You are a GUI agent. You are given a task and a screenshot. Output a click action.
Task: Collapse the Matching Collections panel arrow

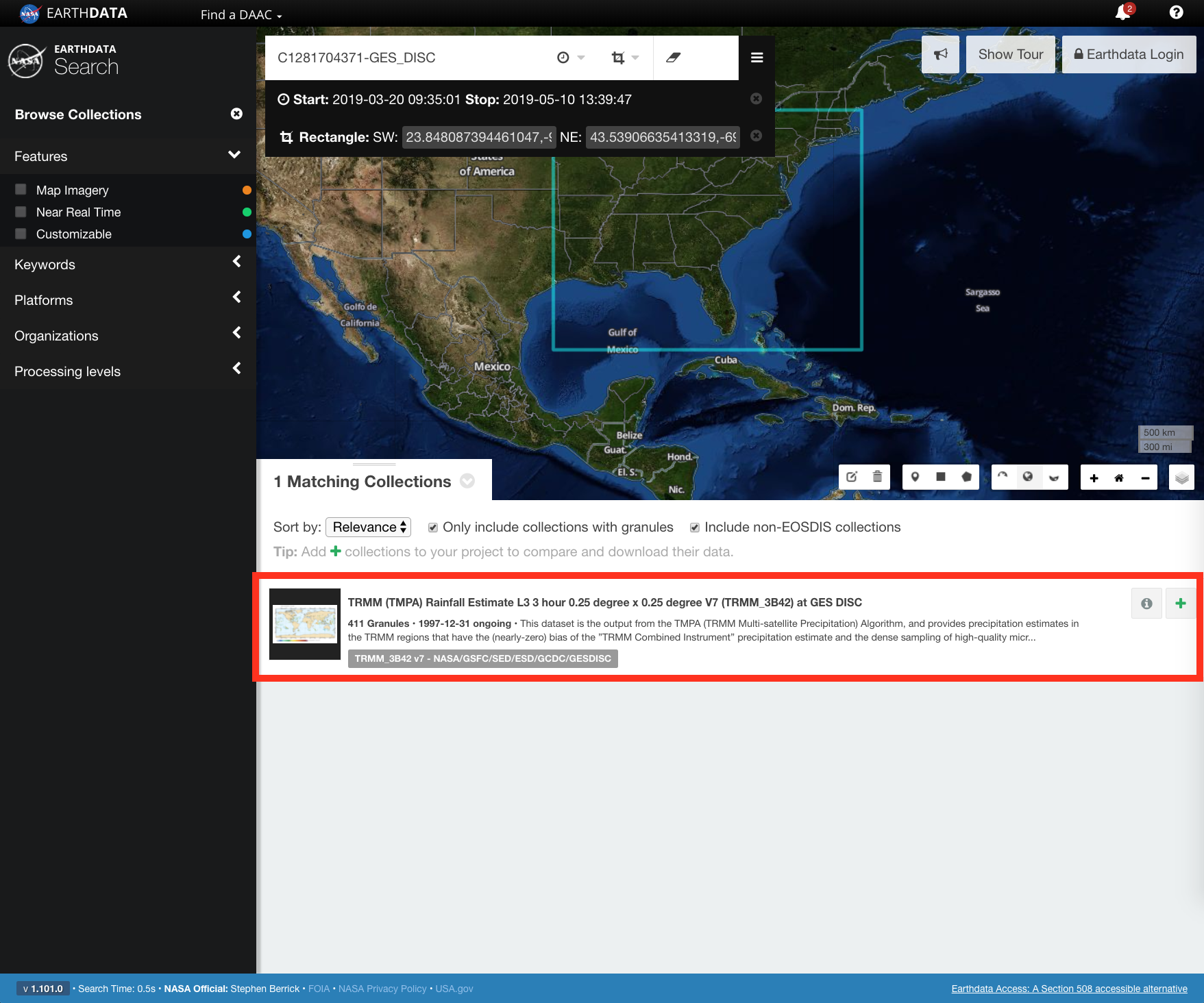[467, 481]
